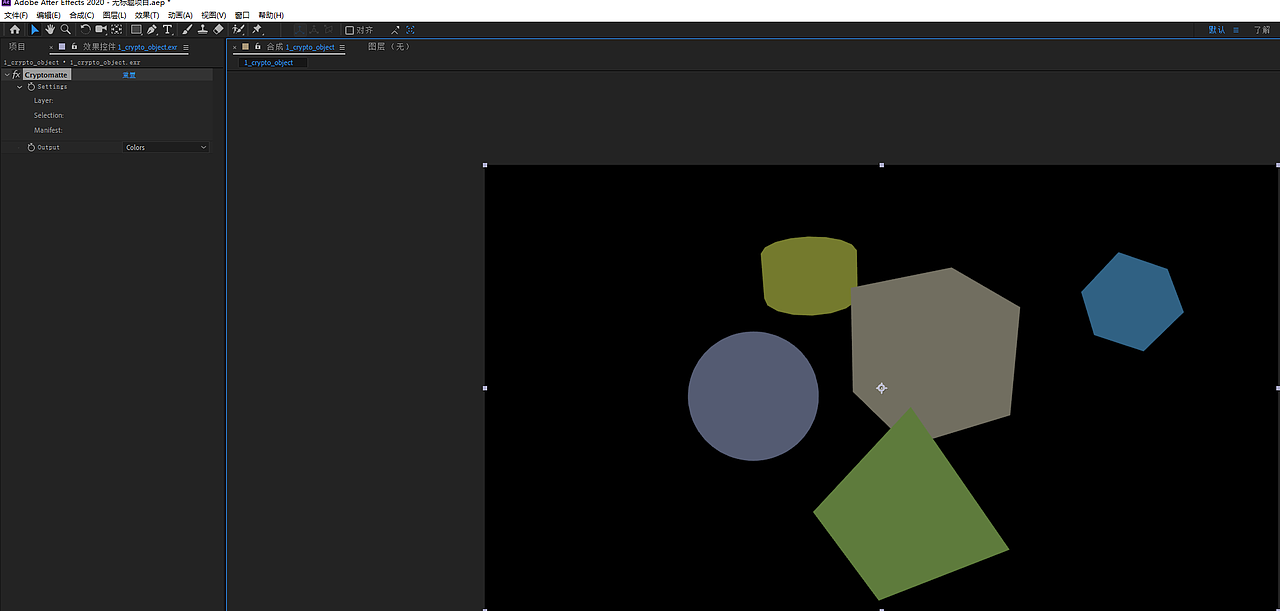Screen dimensions: 1280x611
Task: Select the Selection arrow tool
Action: click(35, 30)
